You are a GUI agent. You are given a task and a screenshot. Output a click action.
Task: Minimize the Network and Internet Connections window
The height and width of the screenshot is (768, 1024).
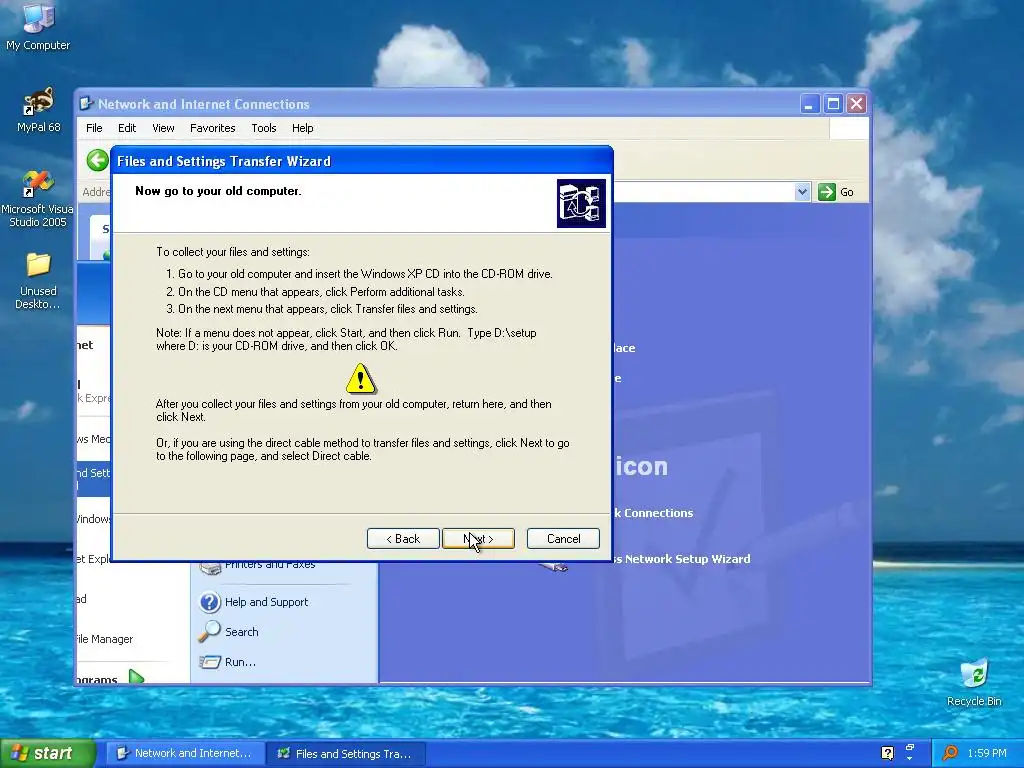810,104
